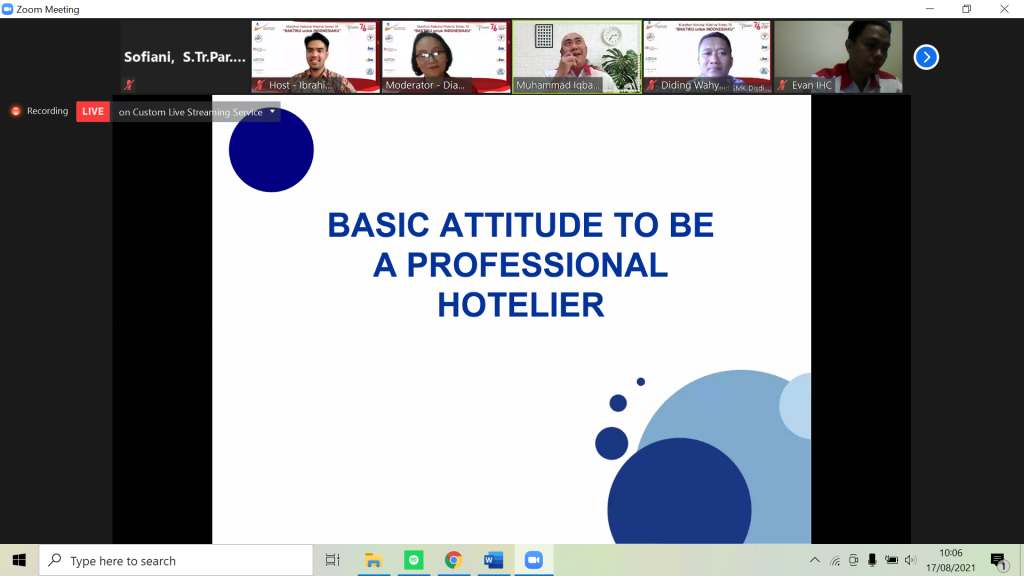
Task: Click the muted mic icon on Sofiani's tile
Action: pos(129,85)
